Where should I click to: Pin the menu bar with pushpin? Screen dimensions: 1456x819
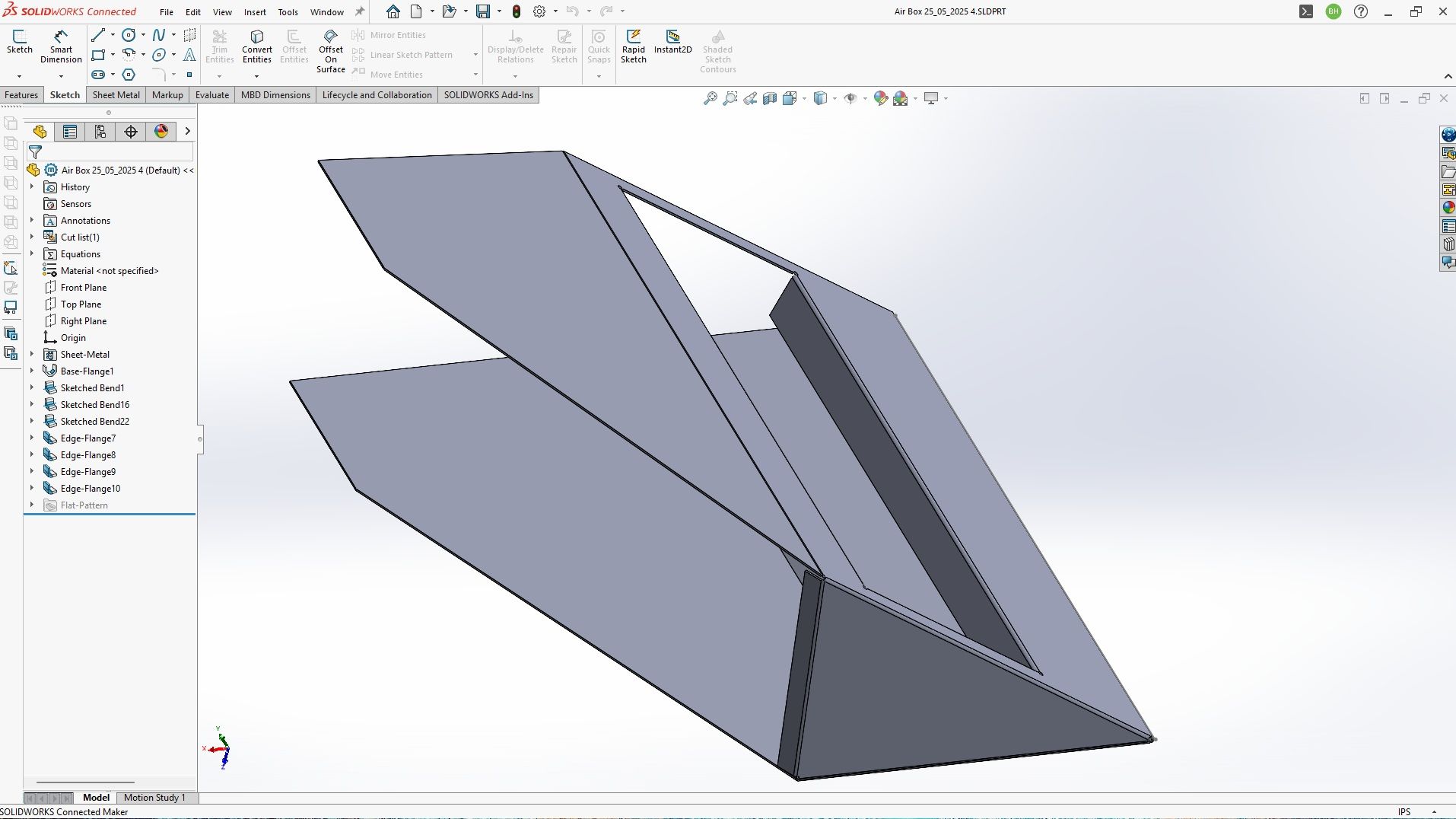360,11
